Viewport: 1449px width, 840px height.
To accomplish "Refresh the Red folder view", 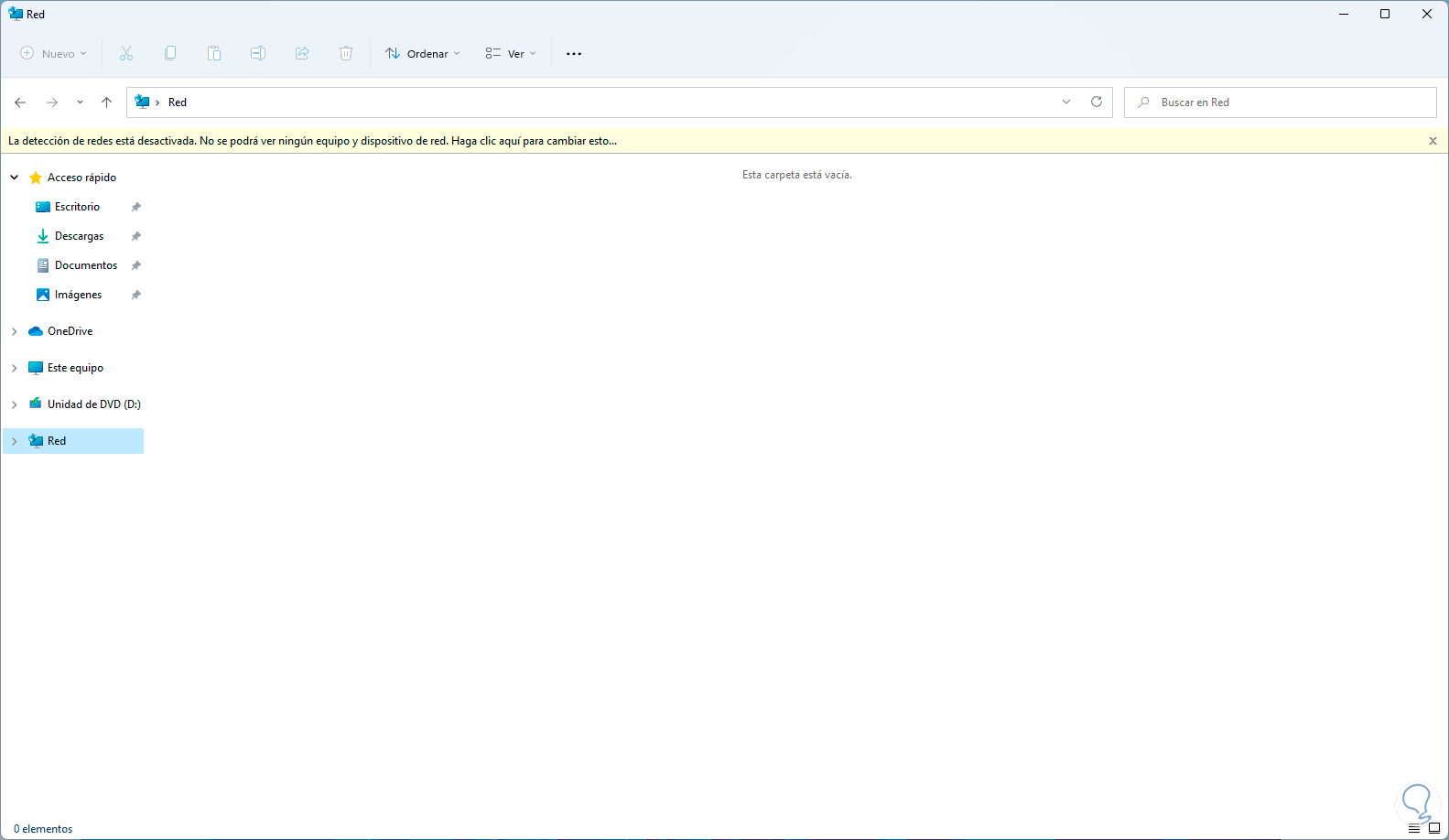I will 1097,102.
